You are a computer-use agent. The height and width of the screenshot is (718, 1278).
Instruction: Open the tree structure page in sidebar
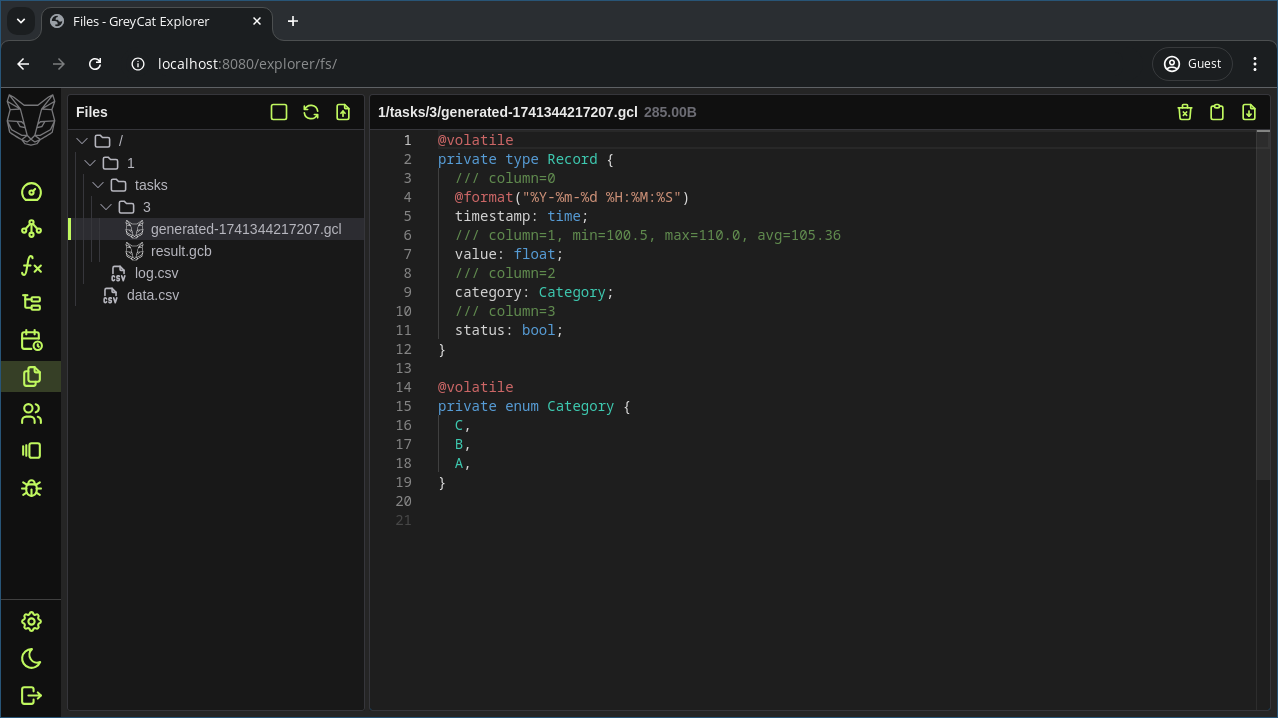click(31, 303)
